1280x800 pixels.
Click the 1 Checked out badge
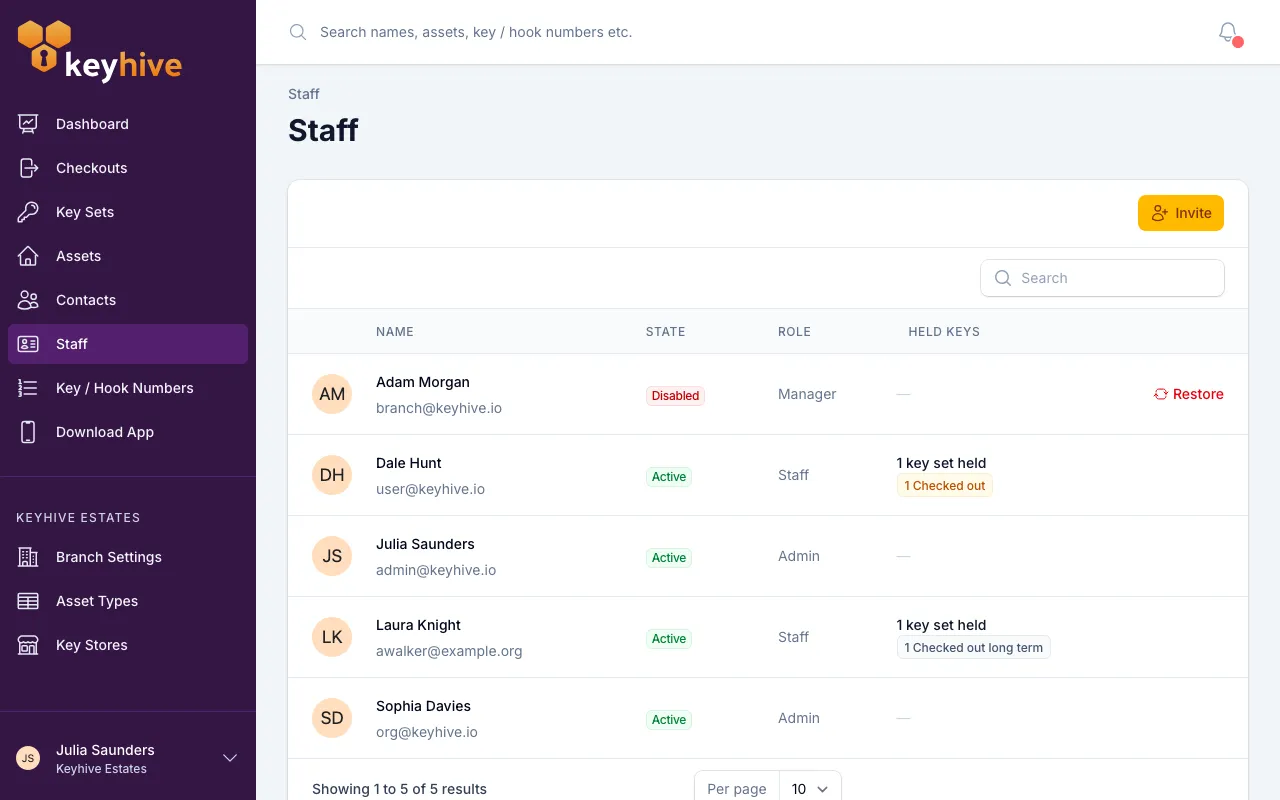coord(945,486)
